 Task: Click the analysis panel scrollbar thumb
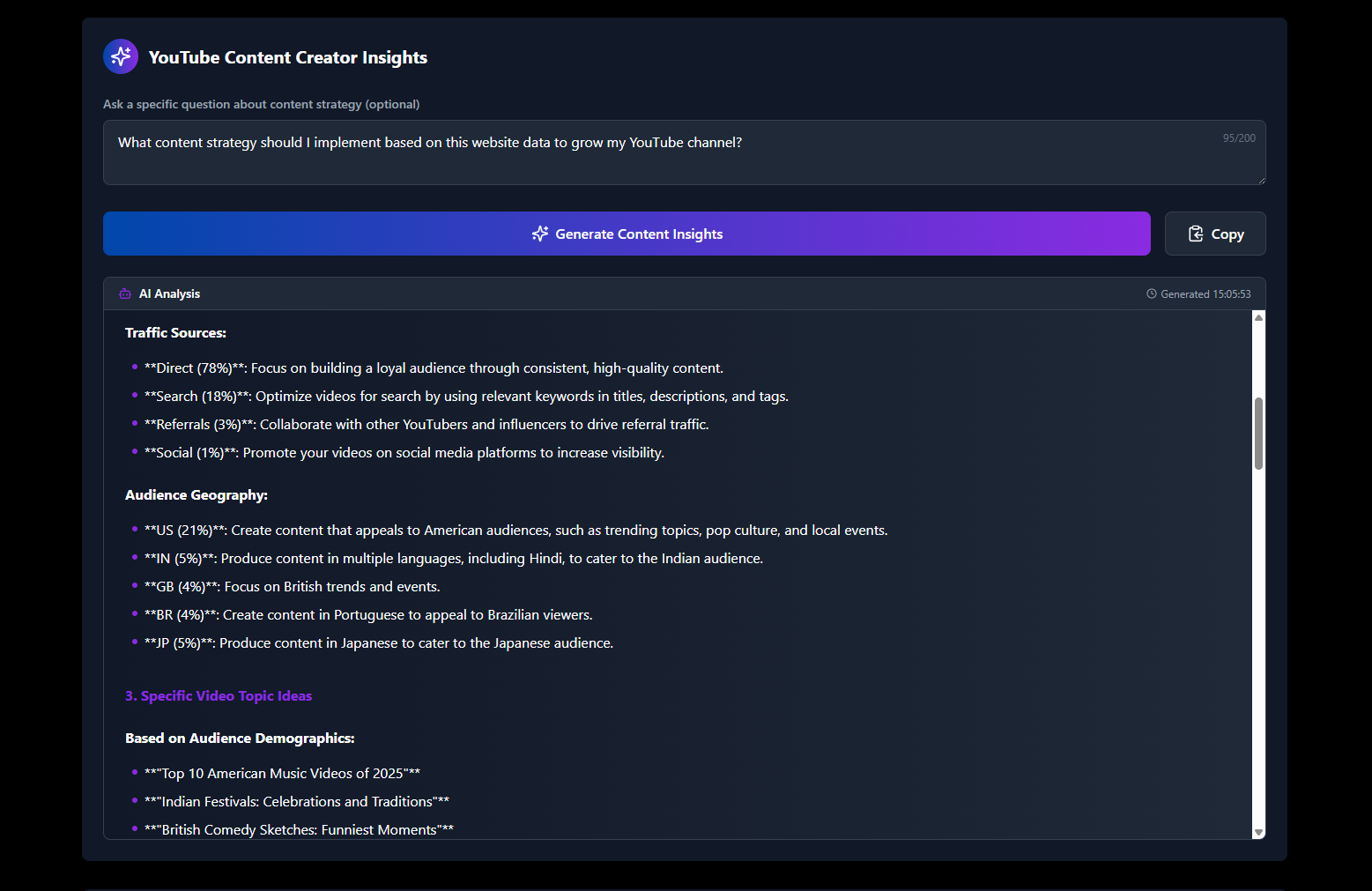click(1258, 434)
